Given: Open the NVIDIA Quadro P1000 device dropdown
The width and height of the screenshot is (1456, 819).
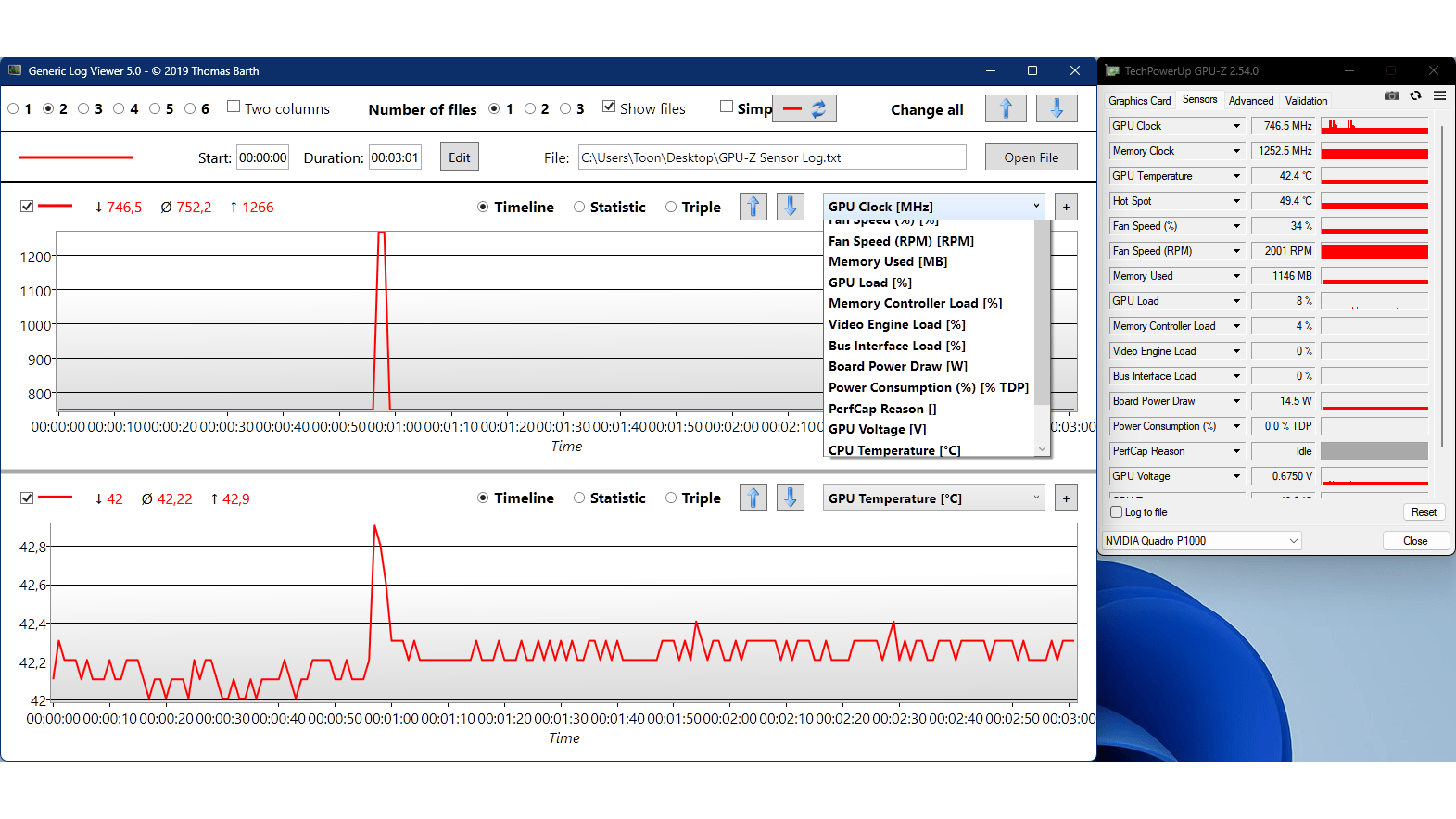Looking at the screenshot, I should (1201, 541).
